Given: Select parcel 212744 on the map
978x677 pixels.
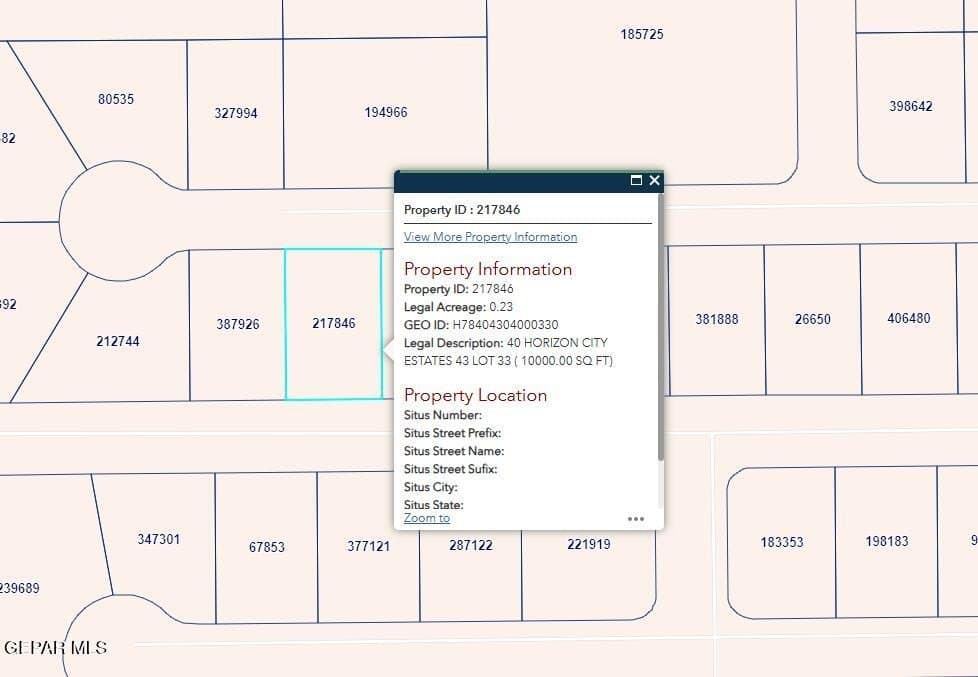Looking at the screenshot, I should (117, 341).
